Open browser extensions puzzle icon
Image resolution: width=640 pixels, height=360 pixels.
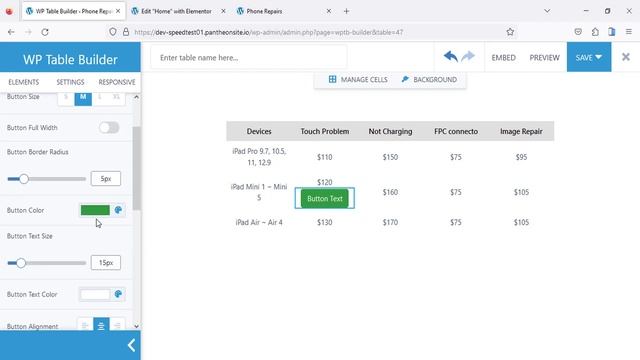[595, 32]
